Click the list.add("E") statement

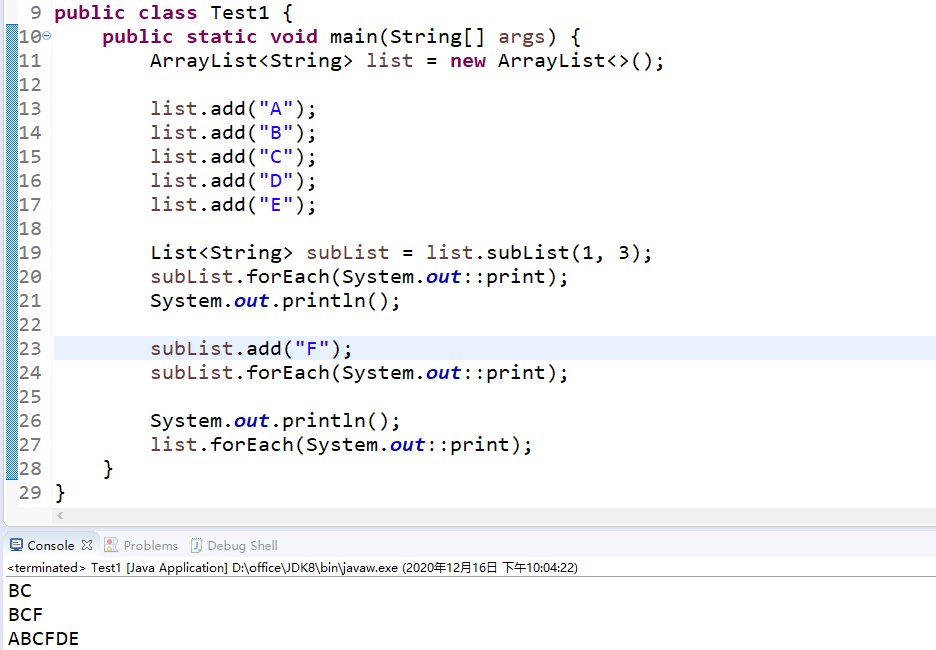coord(233,205)
